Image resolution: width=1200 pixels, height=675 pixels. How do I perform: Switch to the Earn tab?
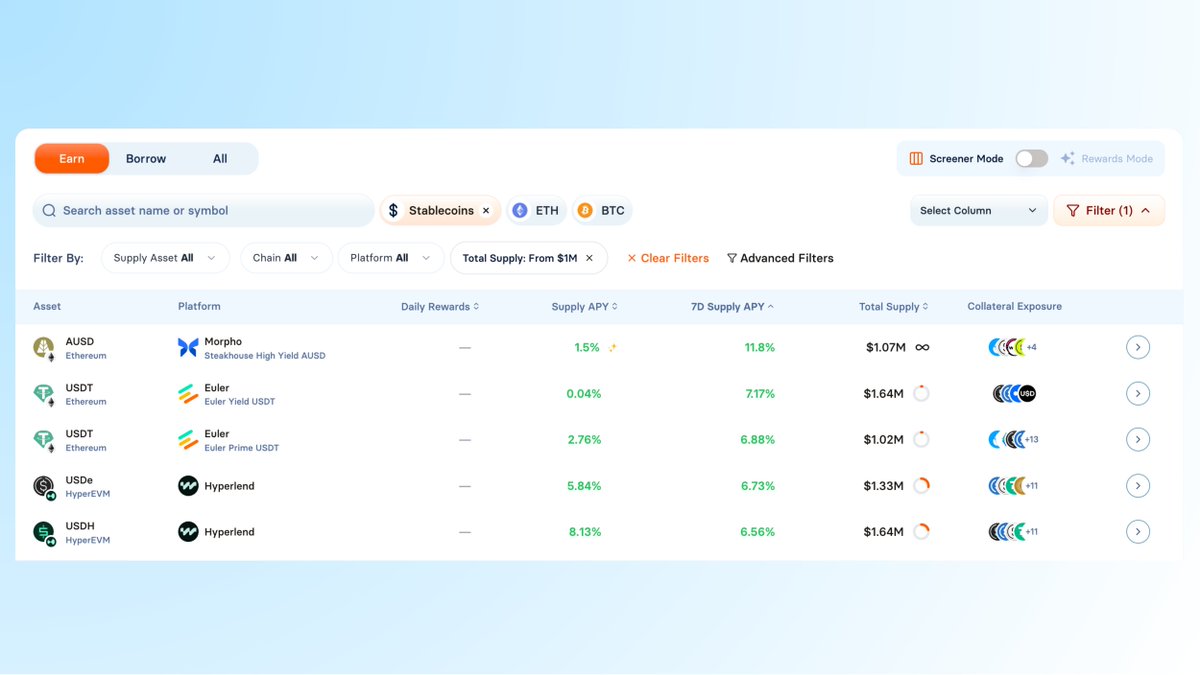click(72, 158)
